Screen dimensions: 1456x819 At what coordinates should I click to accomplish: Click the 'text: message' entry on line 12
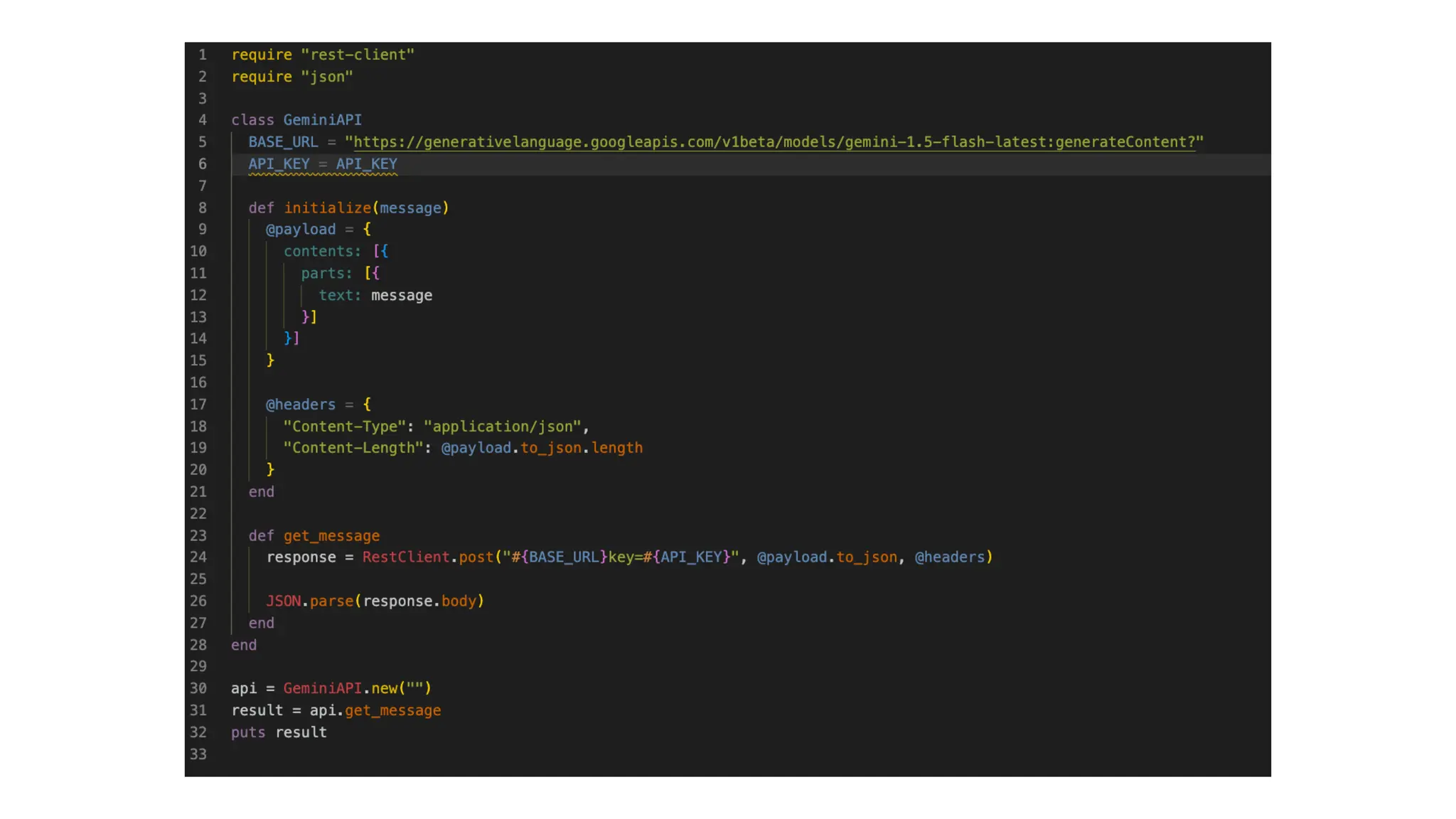tap(375, 296)
